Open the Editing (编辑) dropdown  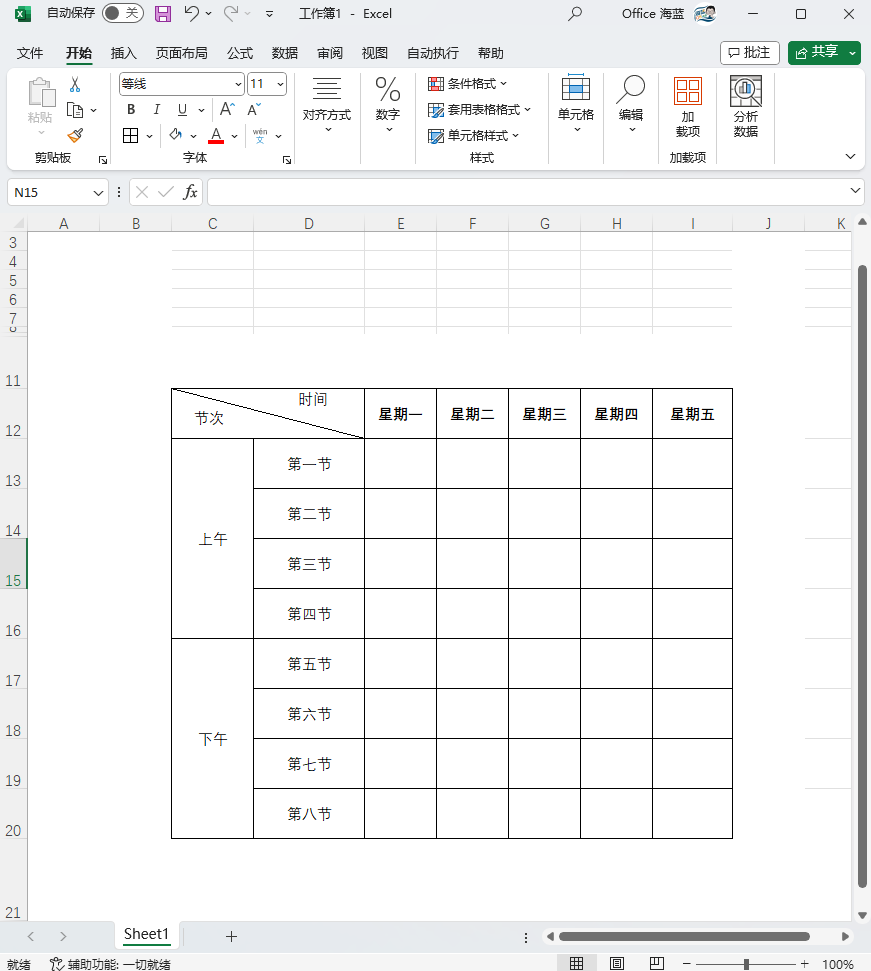click(631, 104)
